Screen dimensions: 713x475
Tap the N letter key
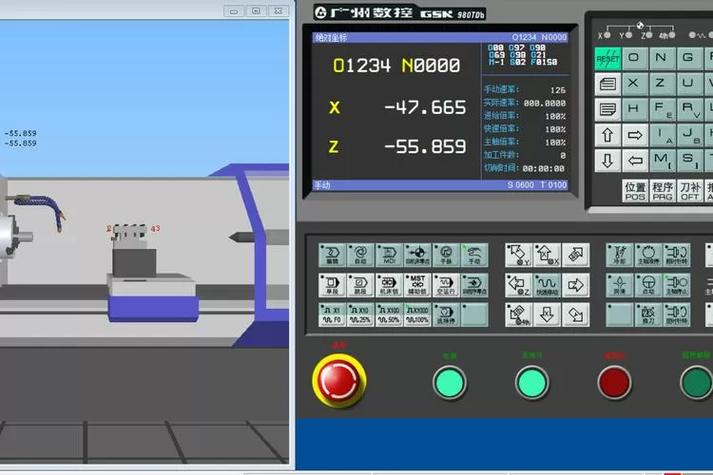pos(662,59)
